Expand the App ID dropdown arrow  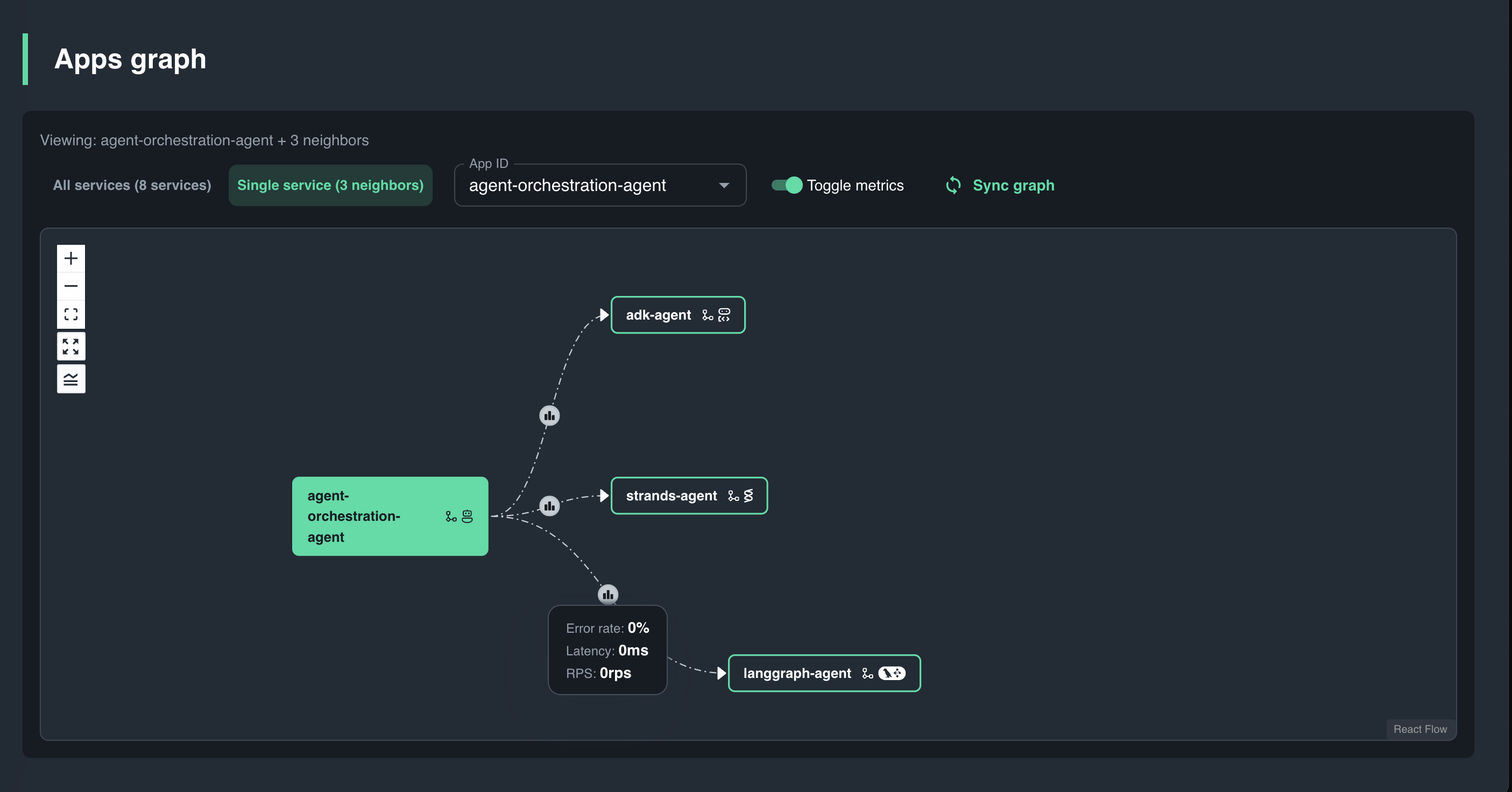(724, 186)
